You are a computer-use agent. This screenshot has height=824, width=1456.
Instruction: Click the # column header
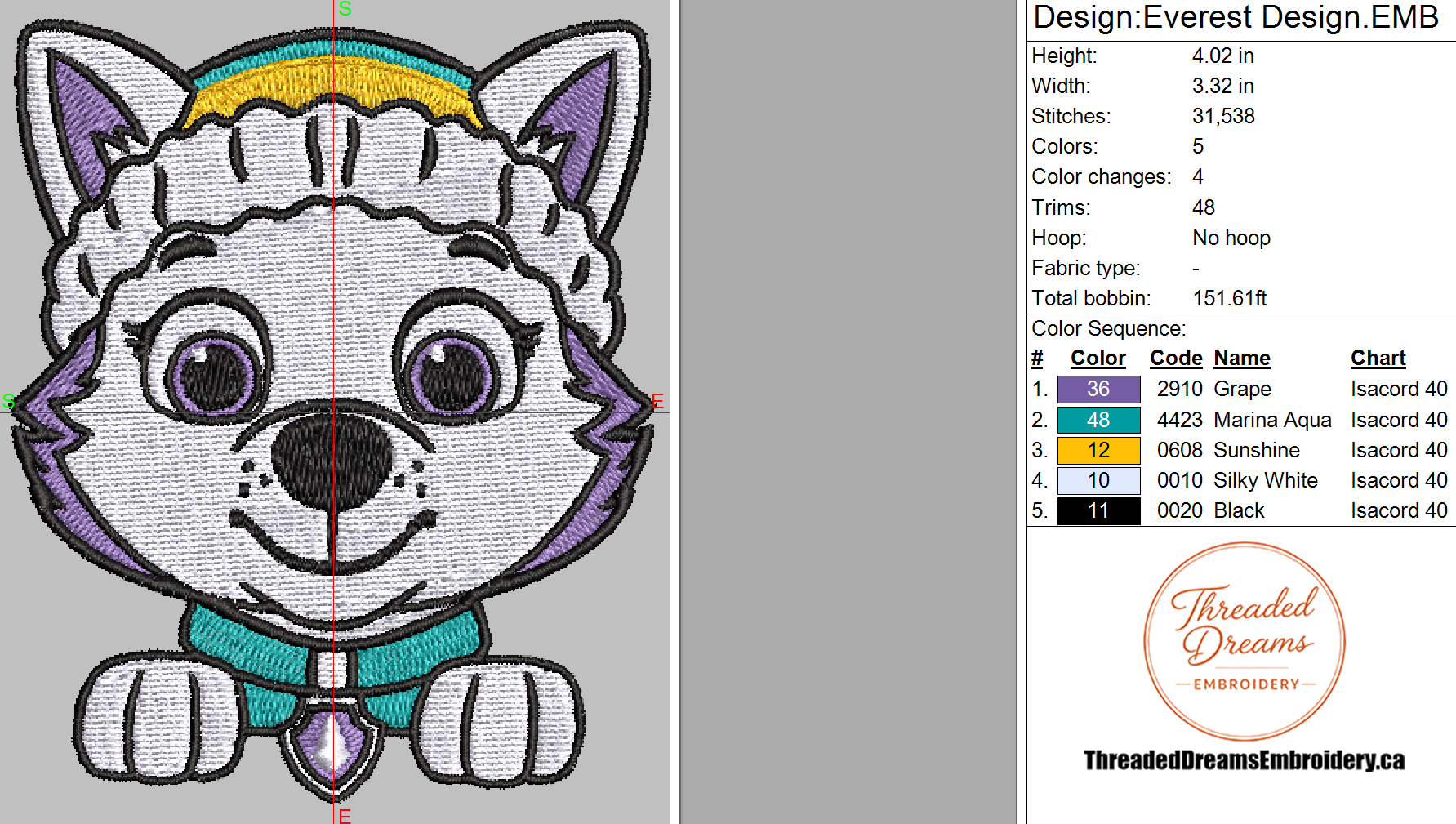coord(1037,358)
